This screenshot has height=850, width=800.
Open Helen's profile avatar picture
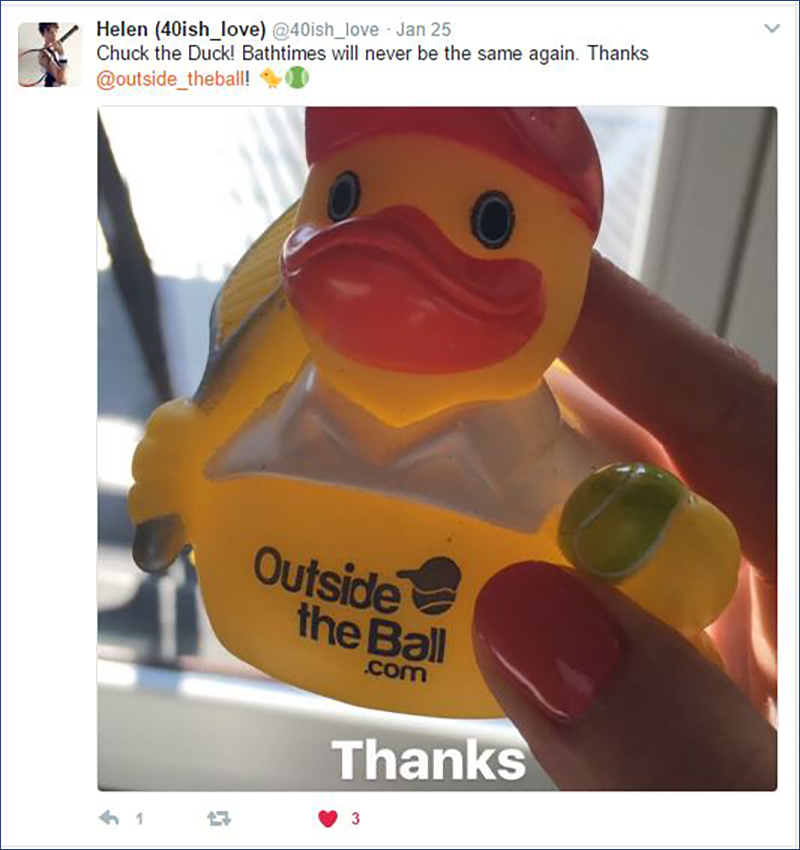click(49, 55)
